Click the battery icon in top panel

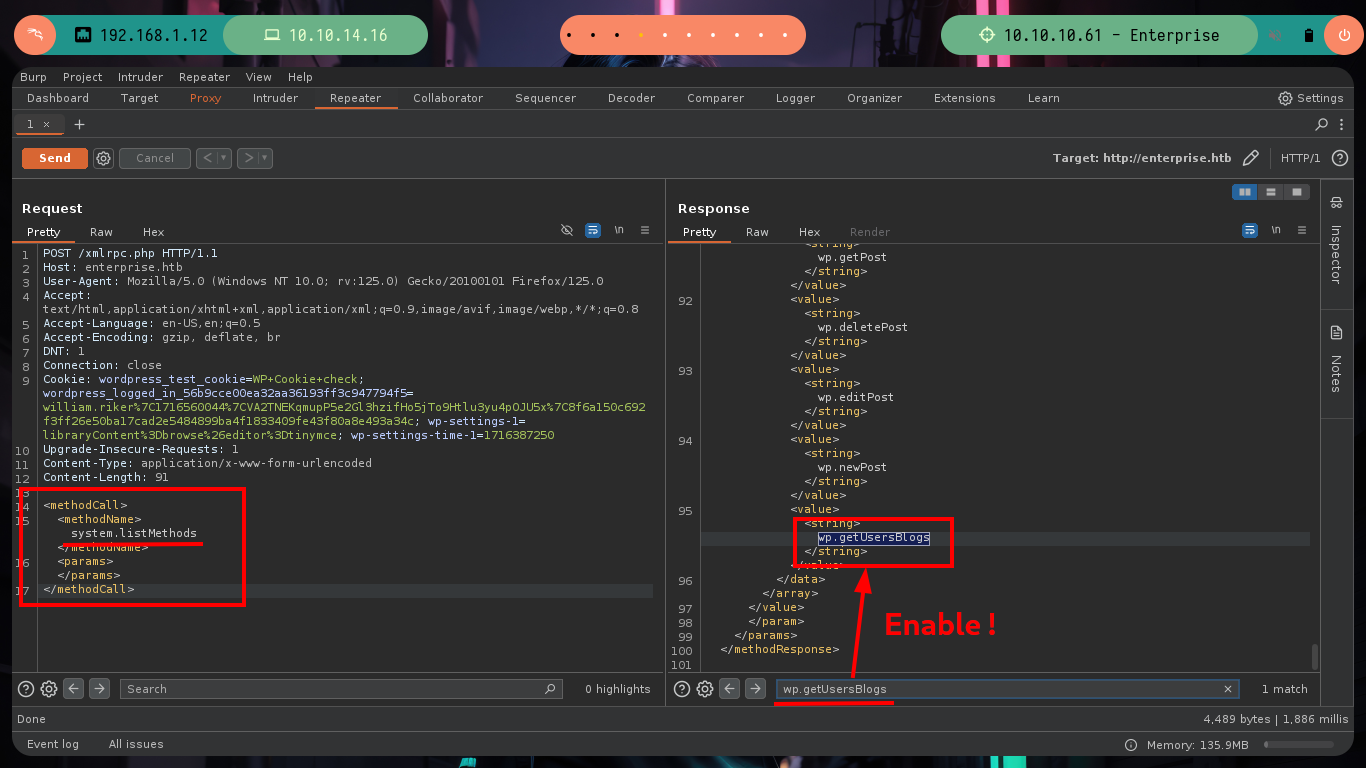click(x=1308, y=35)
